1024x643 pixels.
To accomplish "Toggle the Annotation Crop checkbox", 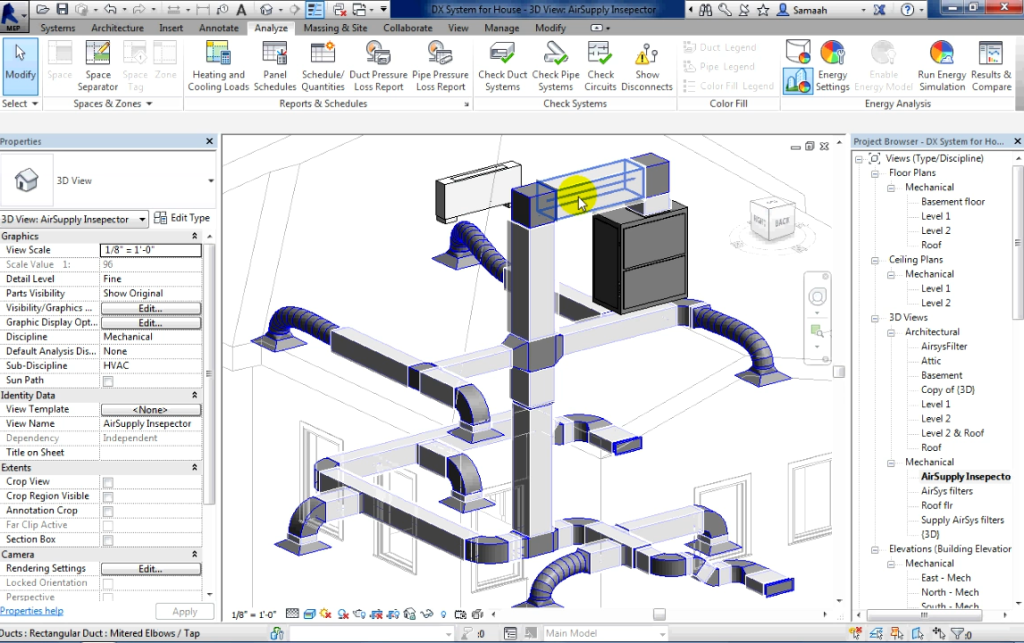I will click(x=108, y=511).
